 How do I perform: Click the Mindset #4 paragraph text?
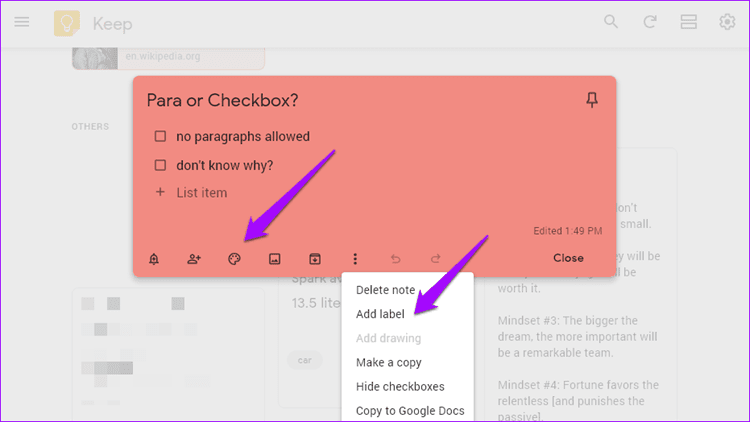(x=578, y=400)
